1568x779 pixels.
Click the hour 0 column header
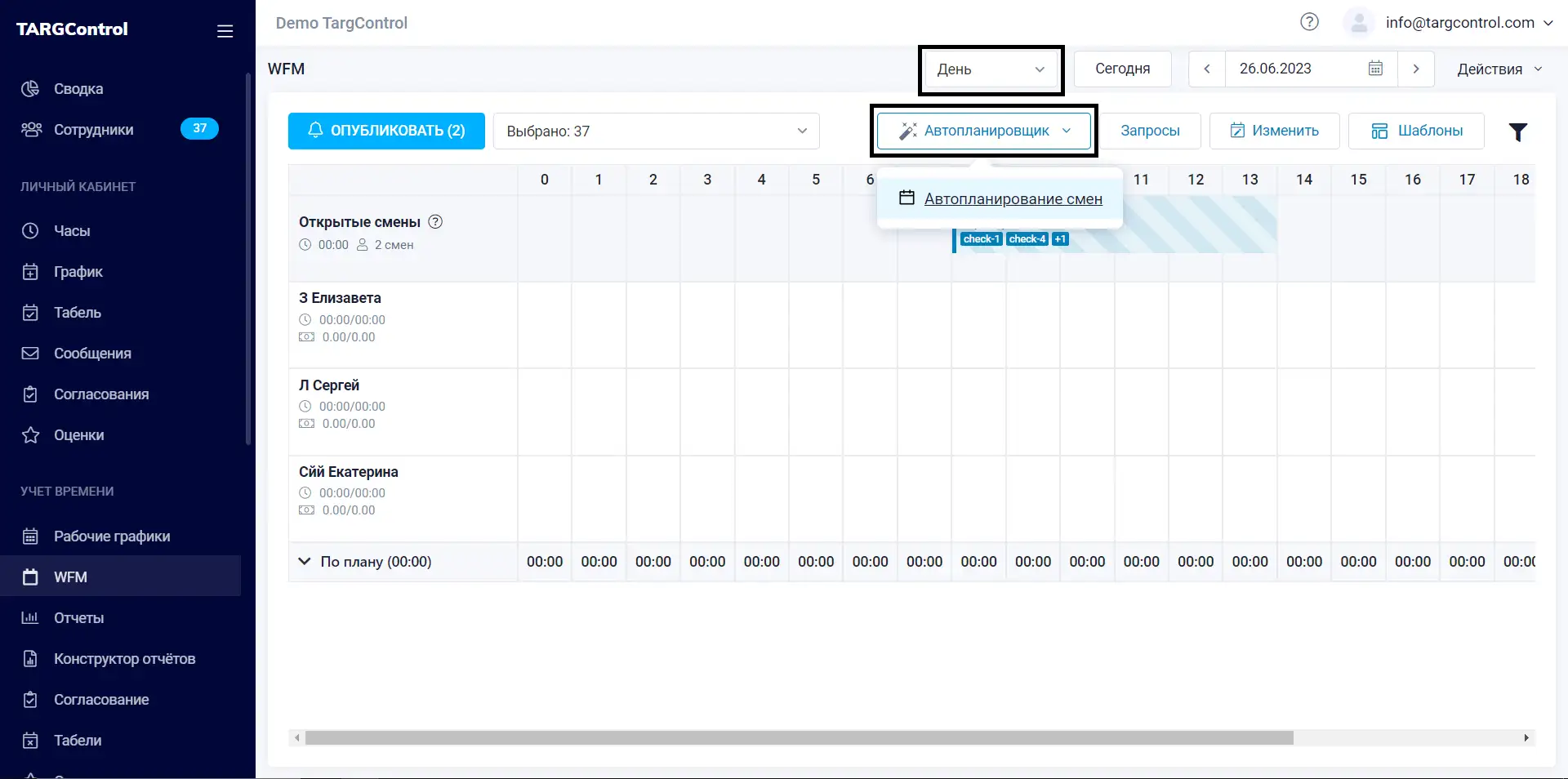click(x=545, y=180)
